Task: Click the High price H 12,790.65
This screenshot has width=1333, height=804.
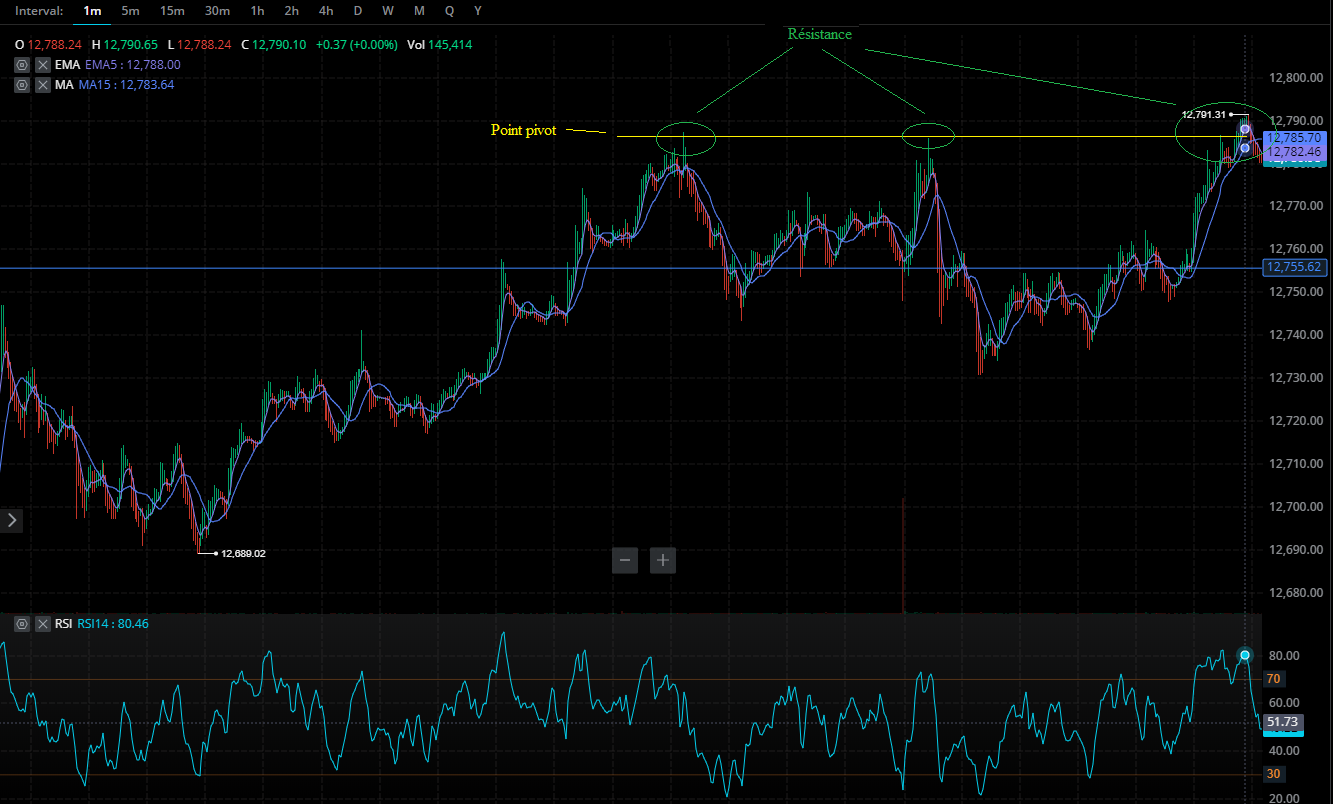Action: click(x=125, y=45)
